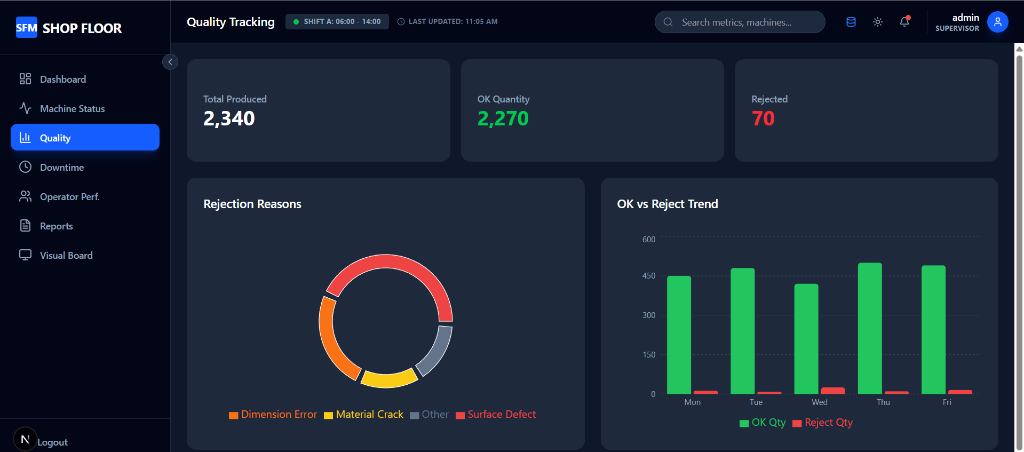Click the Dimension Error legend swatch
1024x452 pixels.
pos(234,415)
